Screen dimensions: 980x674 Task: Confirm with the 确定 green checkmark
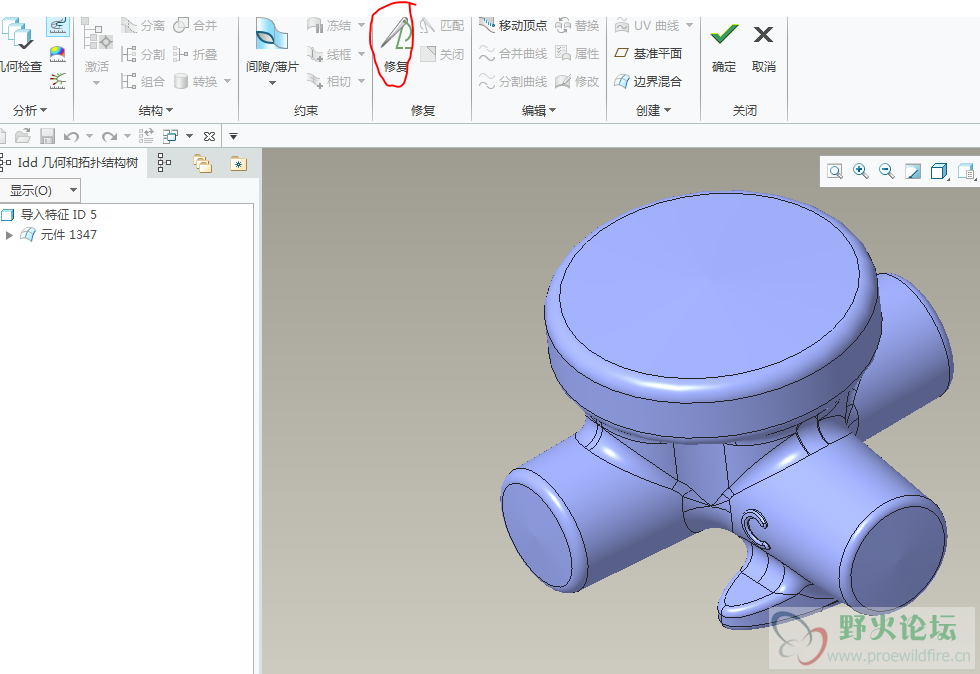[724, 48]
